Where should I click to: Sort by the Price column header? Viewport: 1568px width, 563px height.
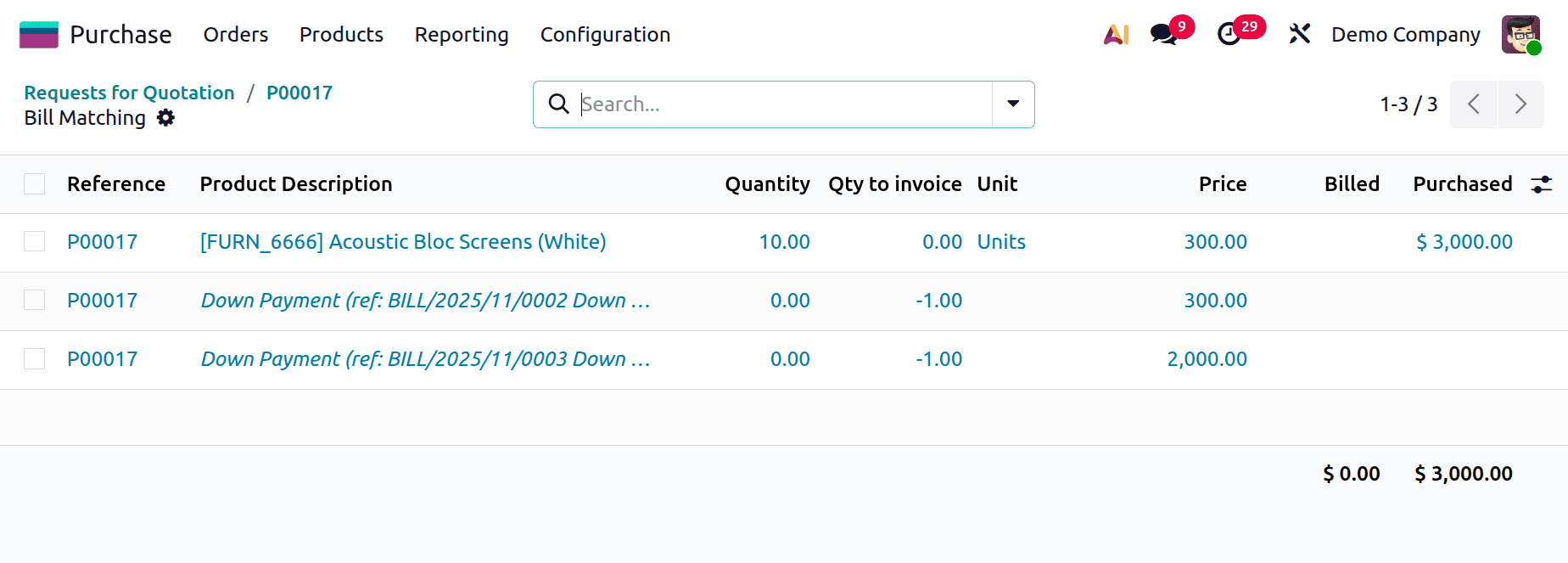coord(1223,184)
